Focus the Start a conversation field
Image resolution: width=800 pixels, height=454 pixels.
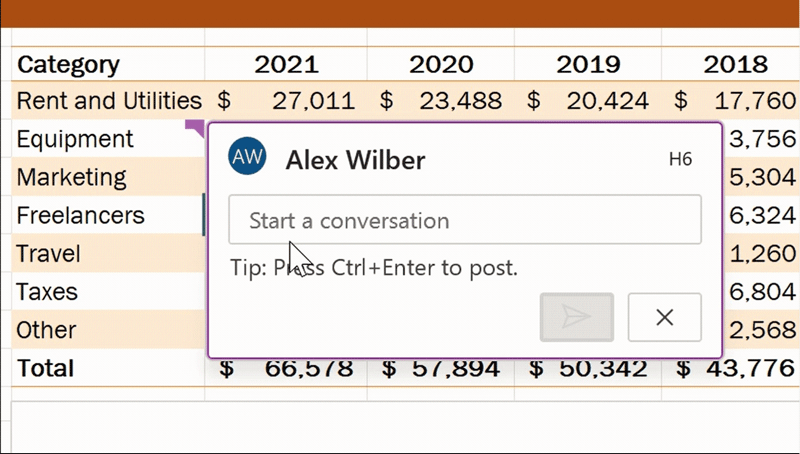tap(465, 219)
